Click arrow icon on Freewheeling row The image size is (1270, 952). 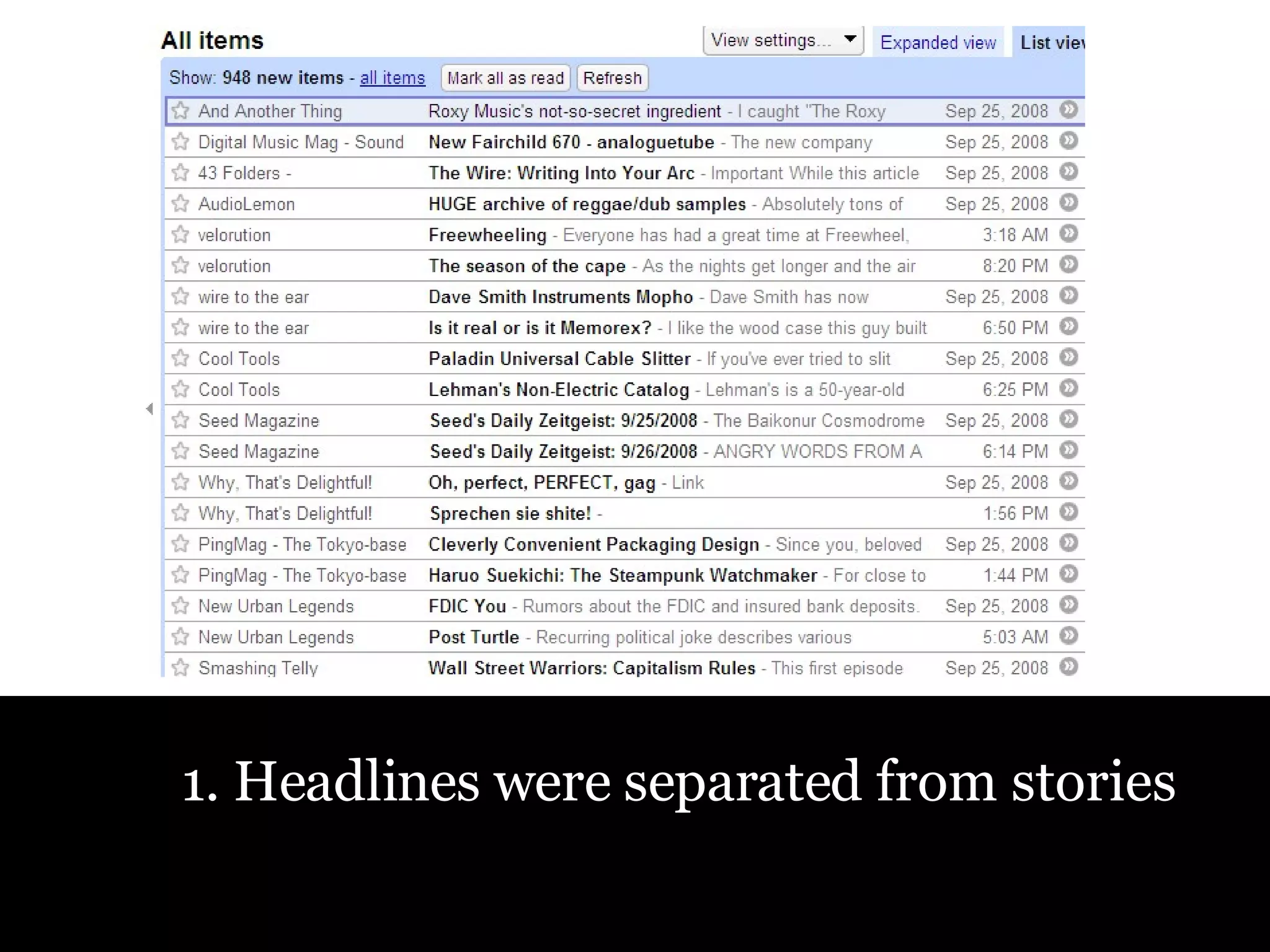point(1068,234)
